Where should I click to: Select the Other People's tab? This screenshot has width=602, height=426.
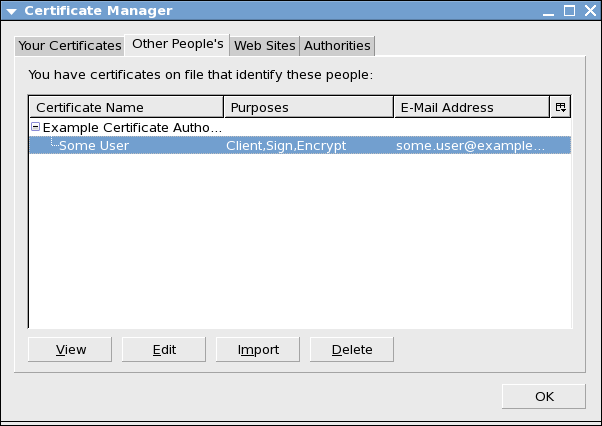point(177,45)
